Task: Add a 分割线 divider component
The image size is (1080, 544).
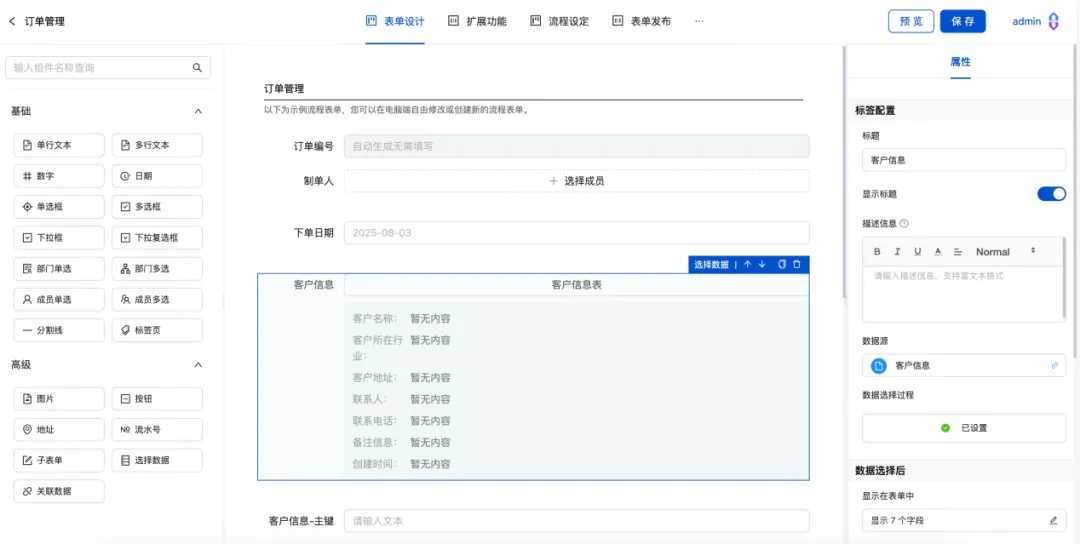Action: click(59, 331)
